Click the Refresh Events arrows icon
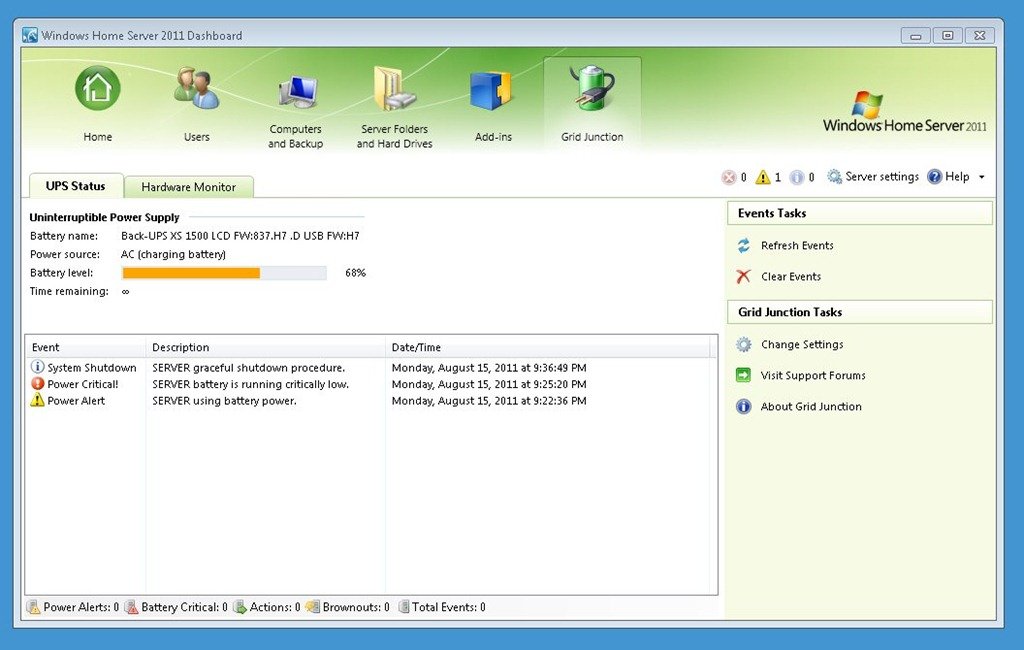Screen dimensions: 1024x650 pyautogui.click(x=744, y=246)
